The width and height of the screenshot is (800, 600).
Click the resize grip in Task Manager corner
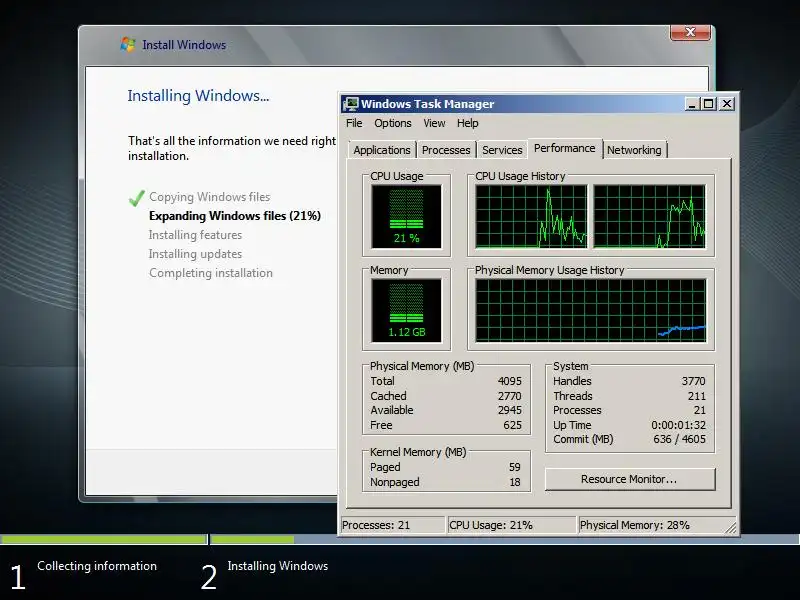click(731, 528)
